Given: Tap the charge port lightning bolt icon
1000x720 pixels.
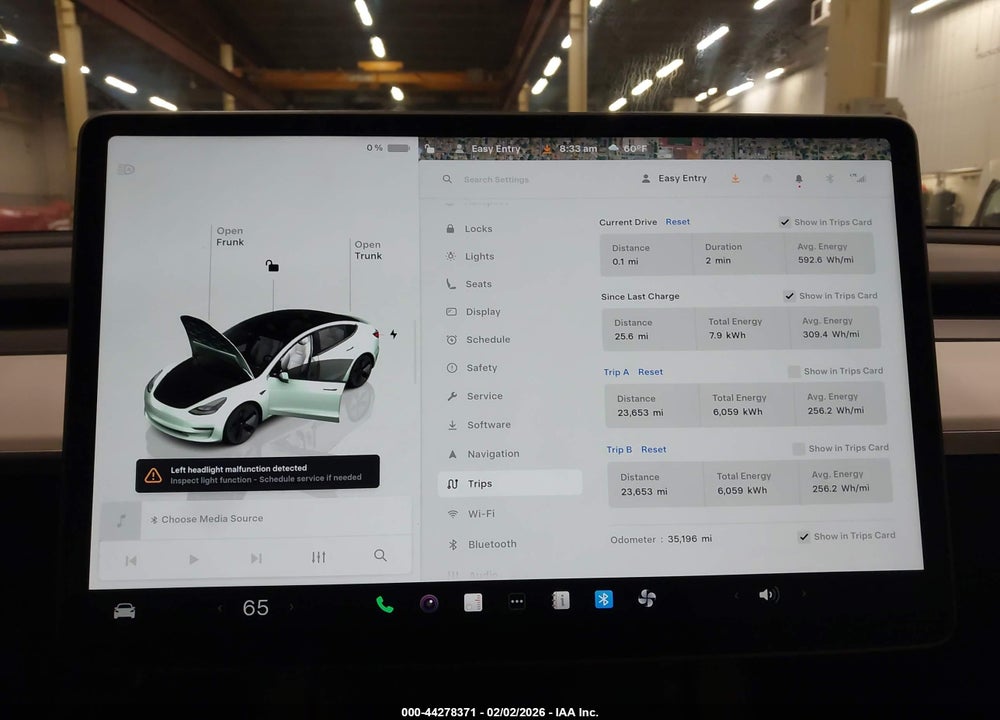Looking at the screenshot, I should [393, 334].
